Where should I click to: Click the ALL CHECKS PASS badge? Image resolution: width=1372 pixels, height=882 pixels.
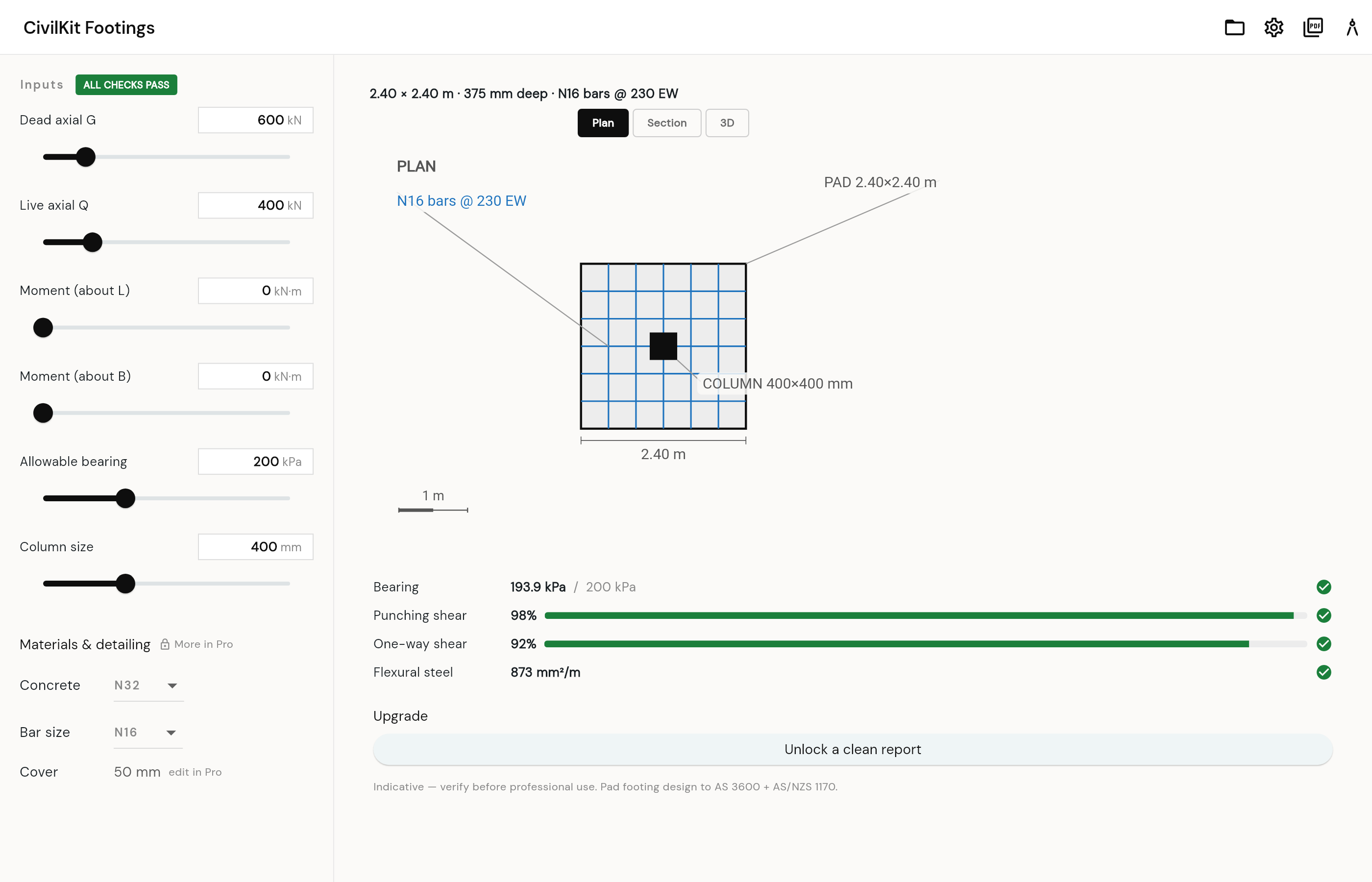point(126,85)
